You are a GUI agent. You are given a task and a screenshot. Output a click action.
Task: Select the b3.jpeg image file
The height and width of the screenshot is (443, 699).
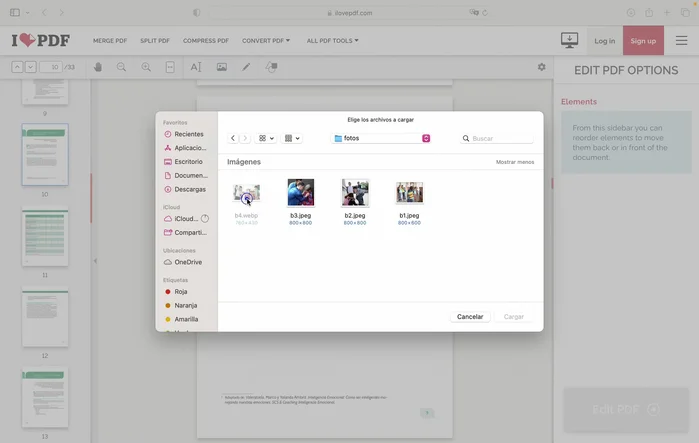pos(300,201)
